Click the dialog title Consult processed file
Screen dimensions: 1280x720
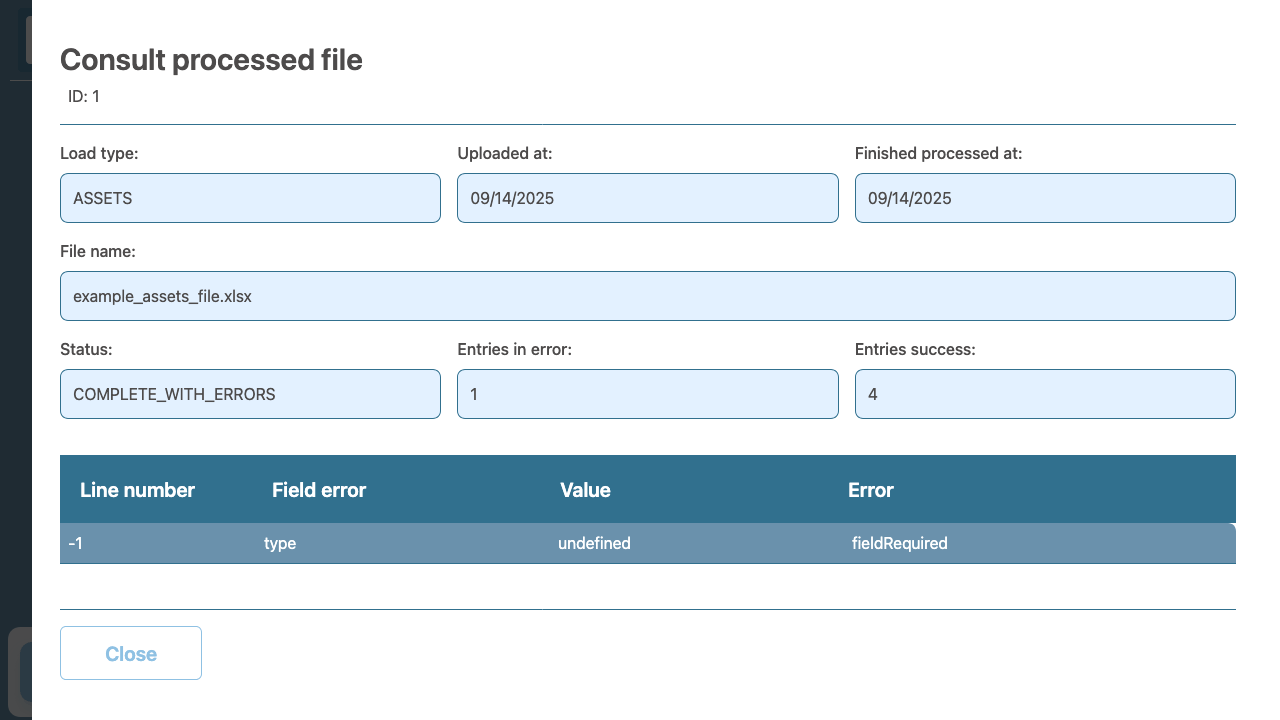(211, 60)
